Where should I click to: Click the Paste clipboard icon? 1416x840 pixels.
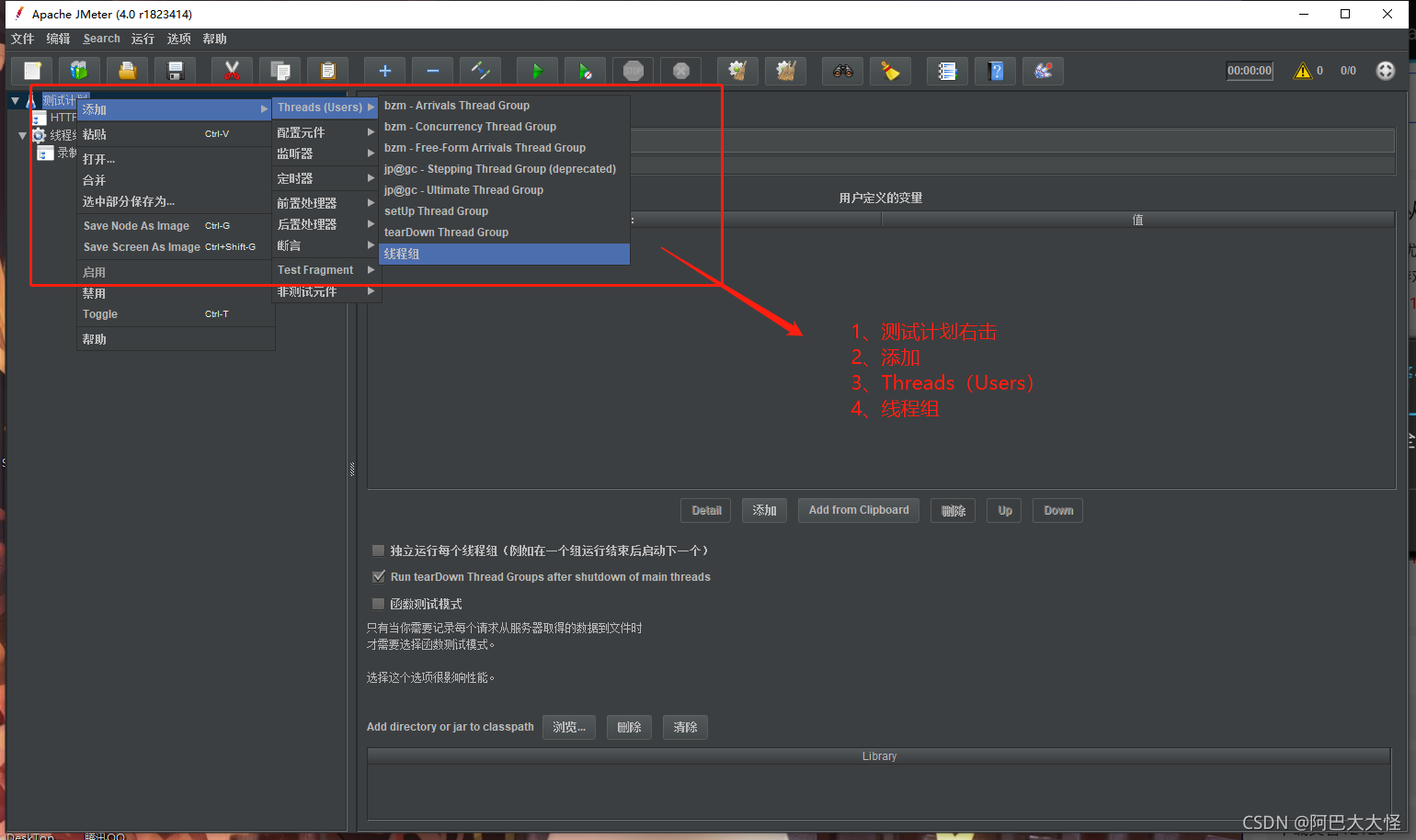click(327, 71)
